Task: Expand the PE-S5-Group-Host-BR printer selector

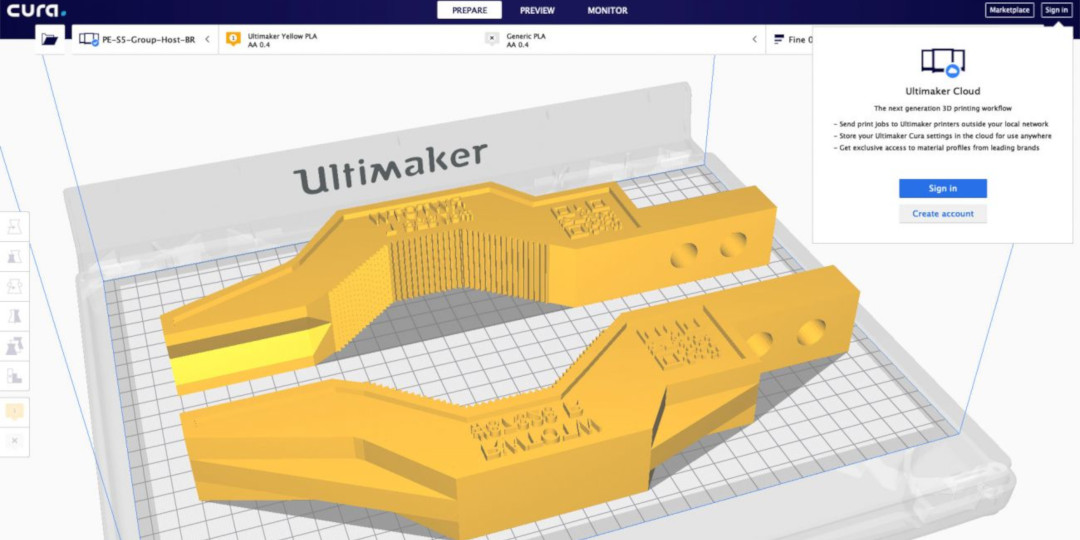Action: [145, 40]
